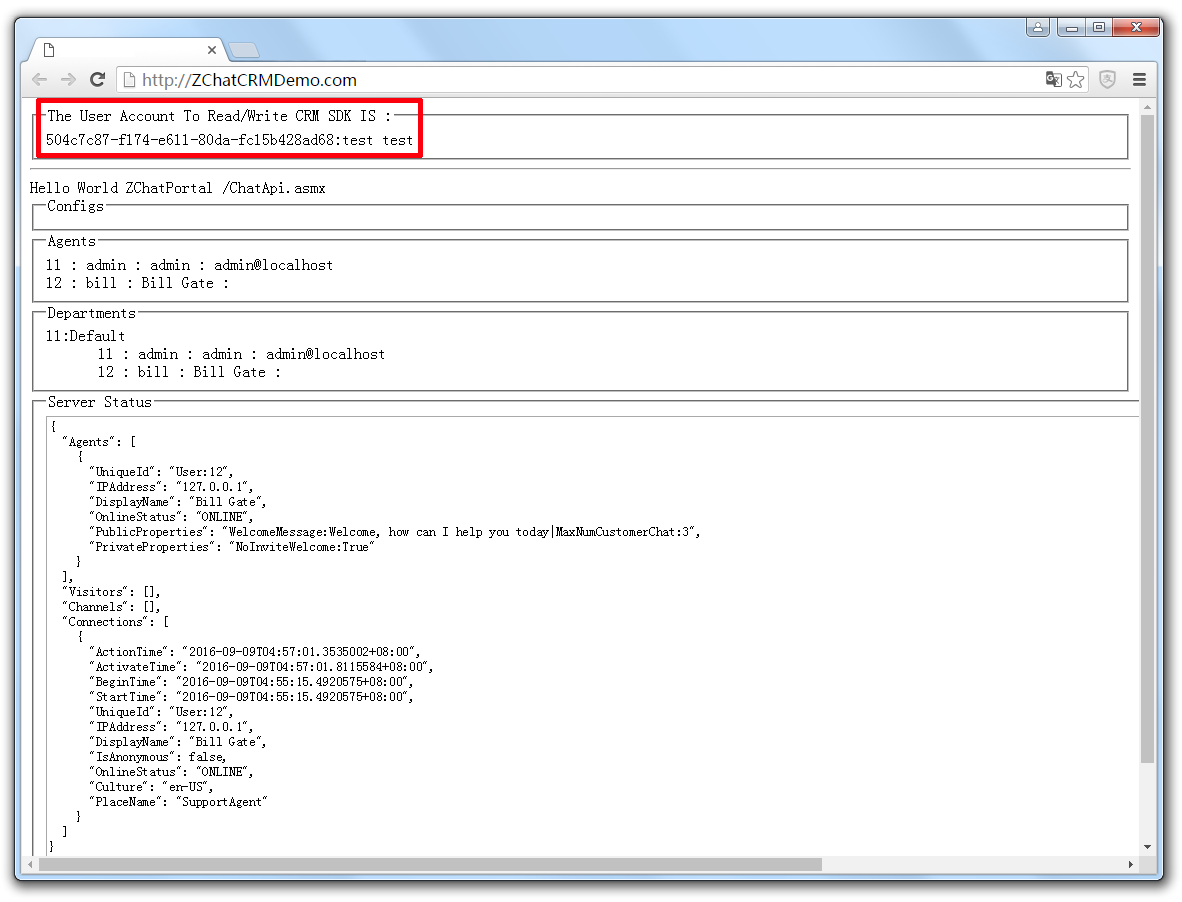
Task: Click the vertical scrollbar thumb
Action: pyautogui.click(x=1147, y=439)
